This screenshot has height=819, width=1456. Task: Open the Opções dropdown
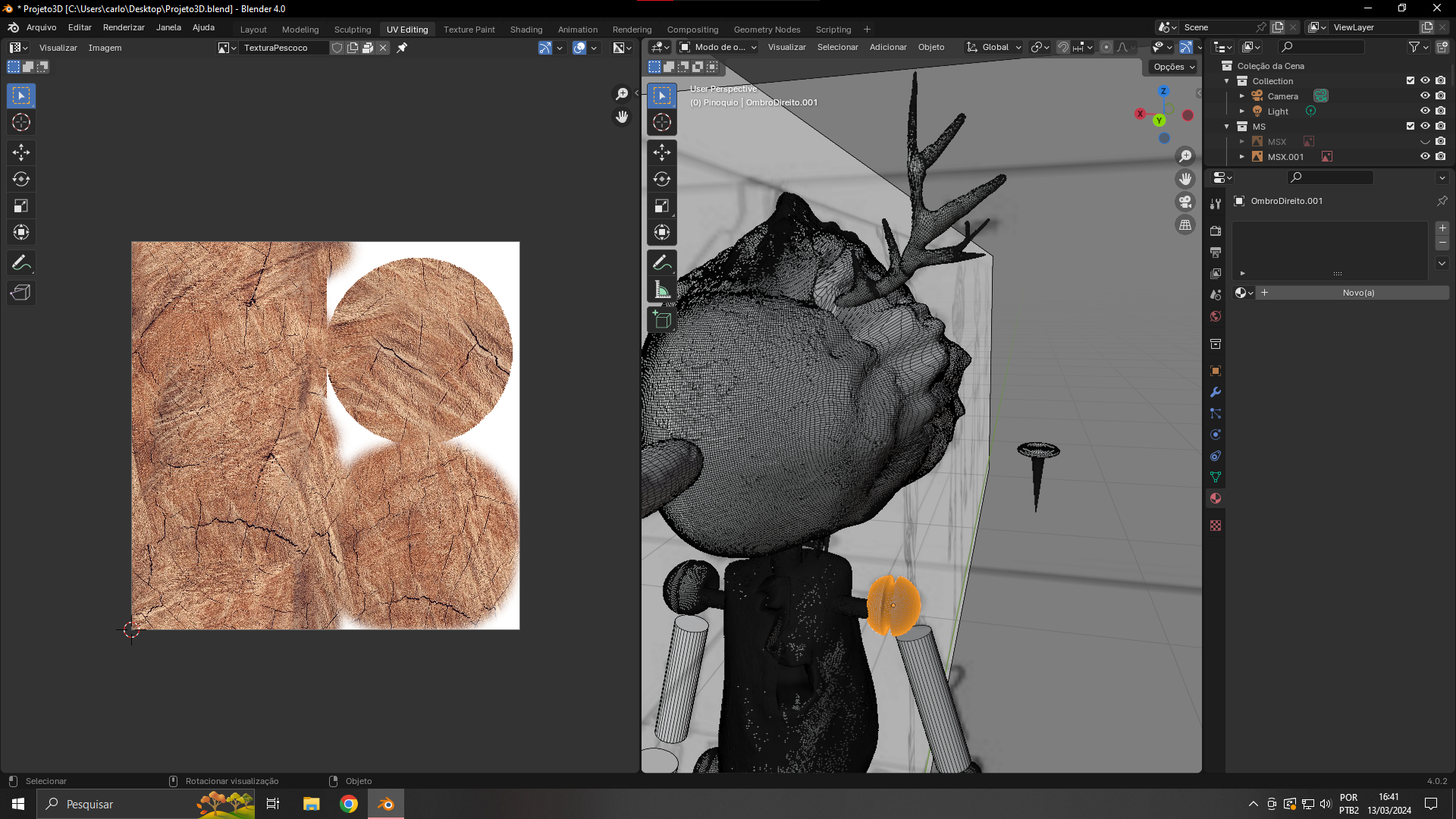click(1173, 67)
